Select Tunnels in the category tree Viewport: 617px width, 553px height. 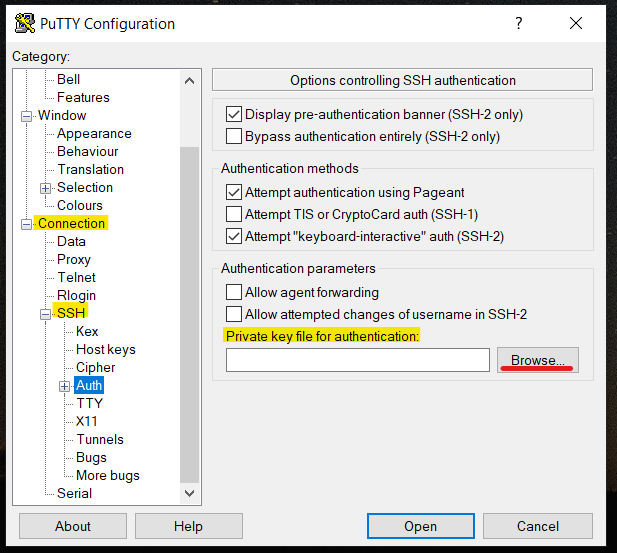(x=100, y=439)
